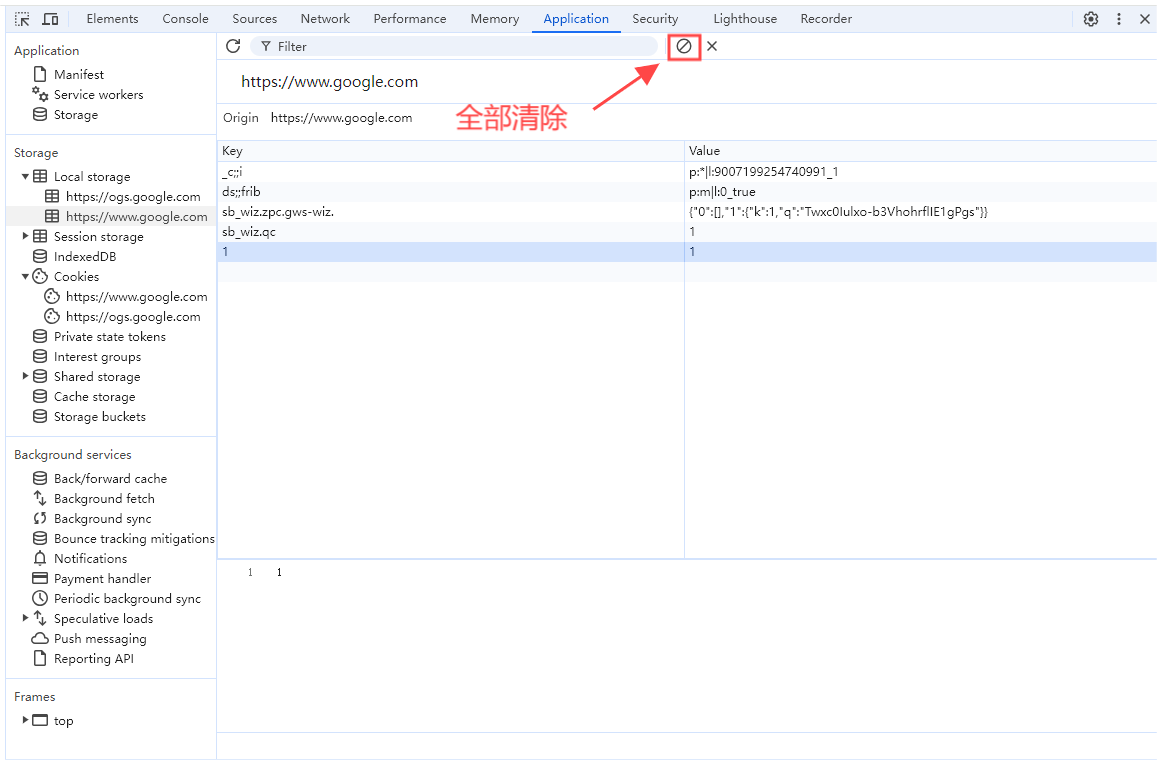This screenshot has height=760, width=1157.
Task: Collapse the Cookies tree arrow
Action: [x=25, y=276]
